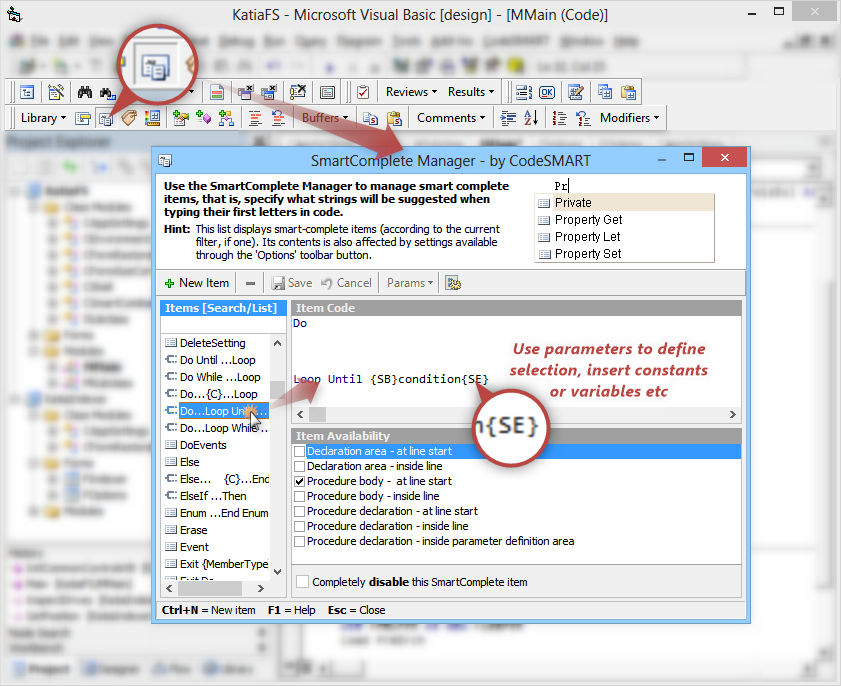Click the second close-windows icon
The image size is (841, 686).
point(268,92)
